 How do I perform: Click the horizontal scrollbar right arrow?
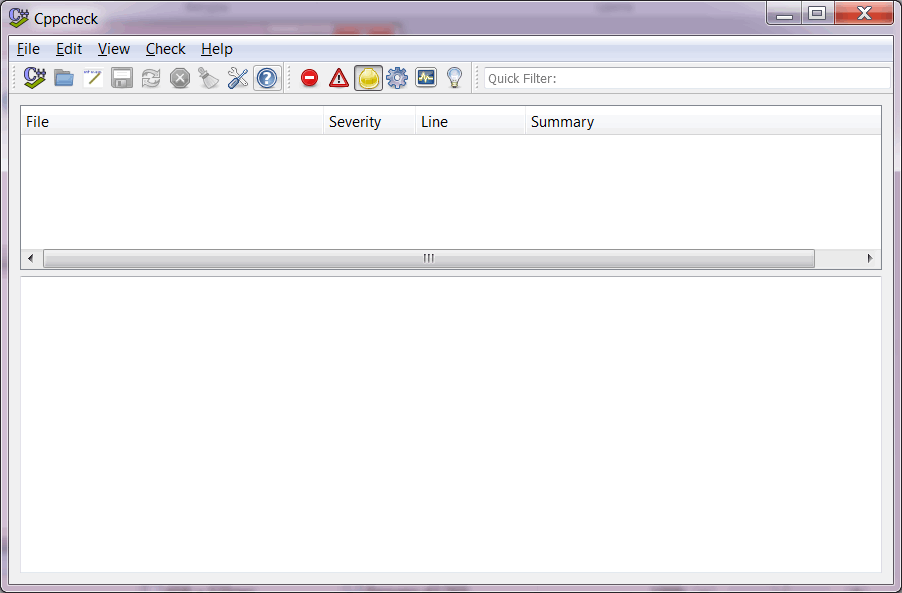870,259
